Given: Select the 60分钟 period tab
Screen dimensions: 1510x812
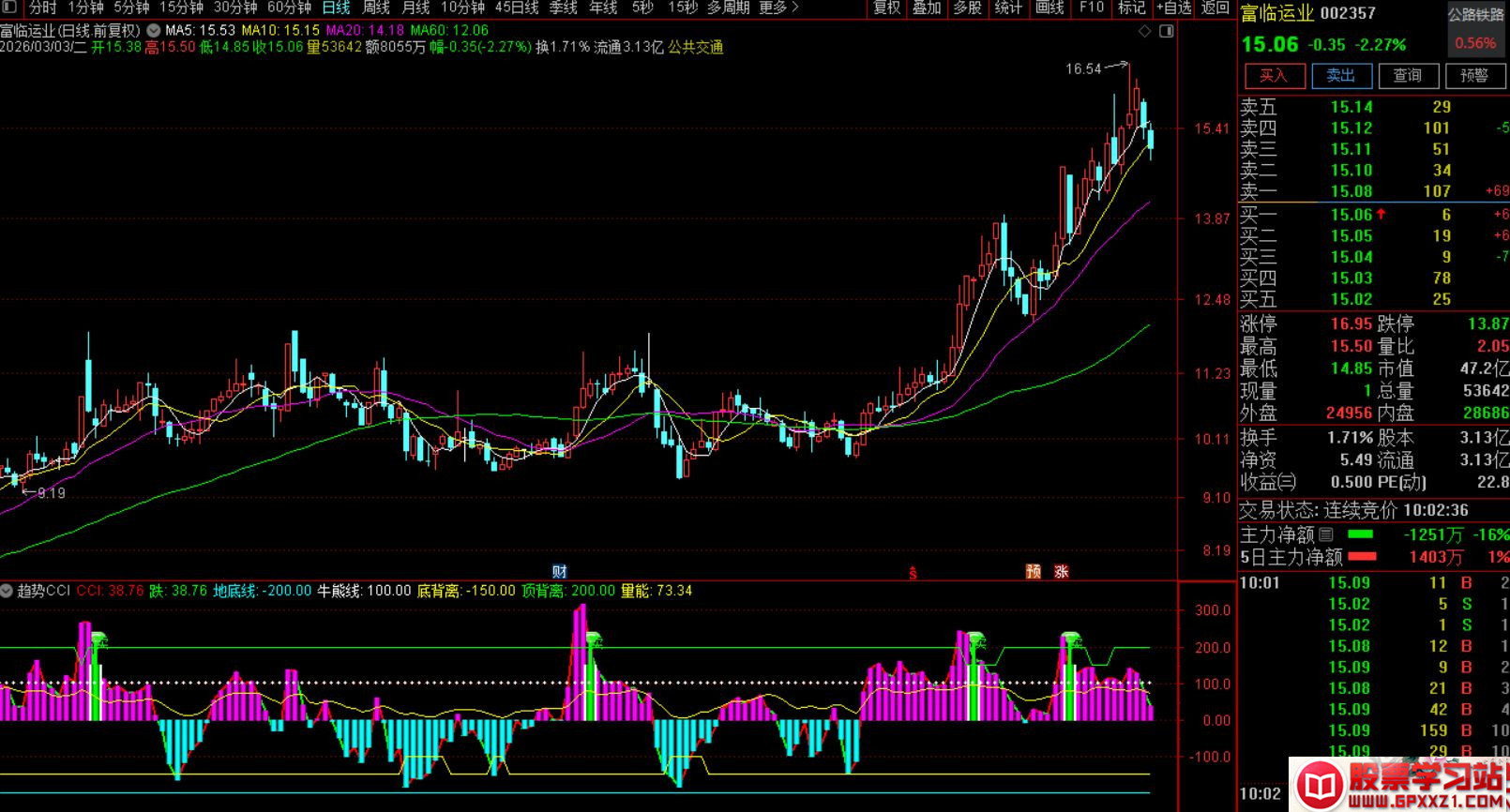Looking at the screenshot, I should coord(289,8).
